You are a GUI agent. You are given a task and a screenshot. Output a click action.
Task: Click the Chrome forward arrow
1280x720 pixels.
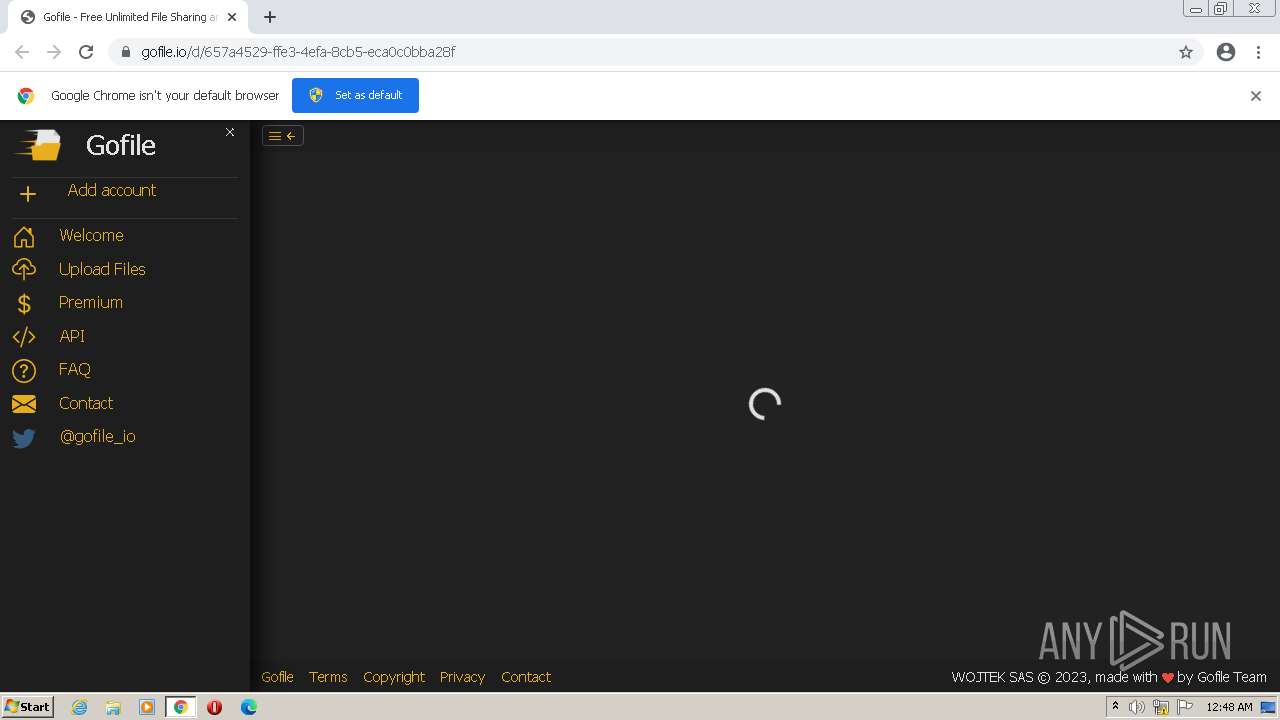pos(54,52)
